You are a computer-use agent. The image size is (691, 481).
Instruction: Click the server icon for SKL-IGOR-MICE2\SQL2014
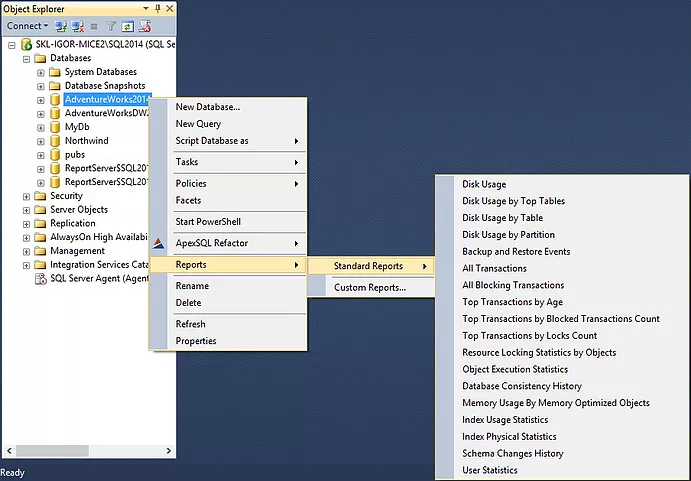[x=26, y=44]
